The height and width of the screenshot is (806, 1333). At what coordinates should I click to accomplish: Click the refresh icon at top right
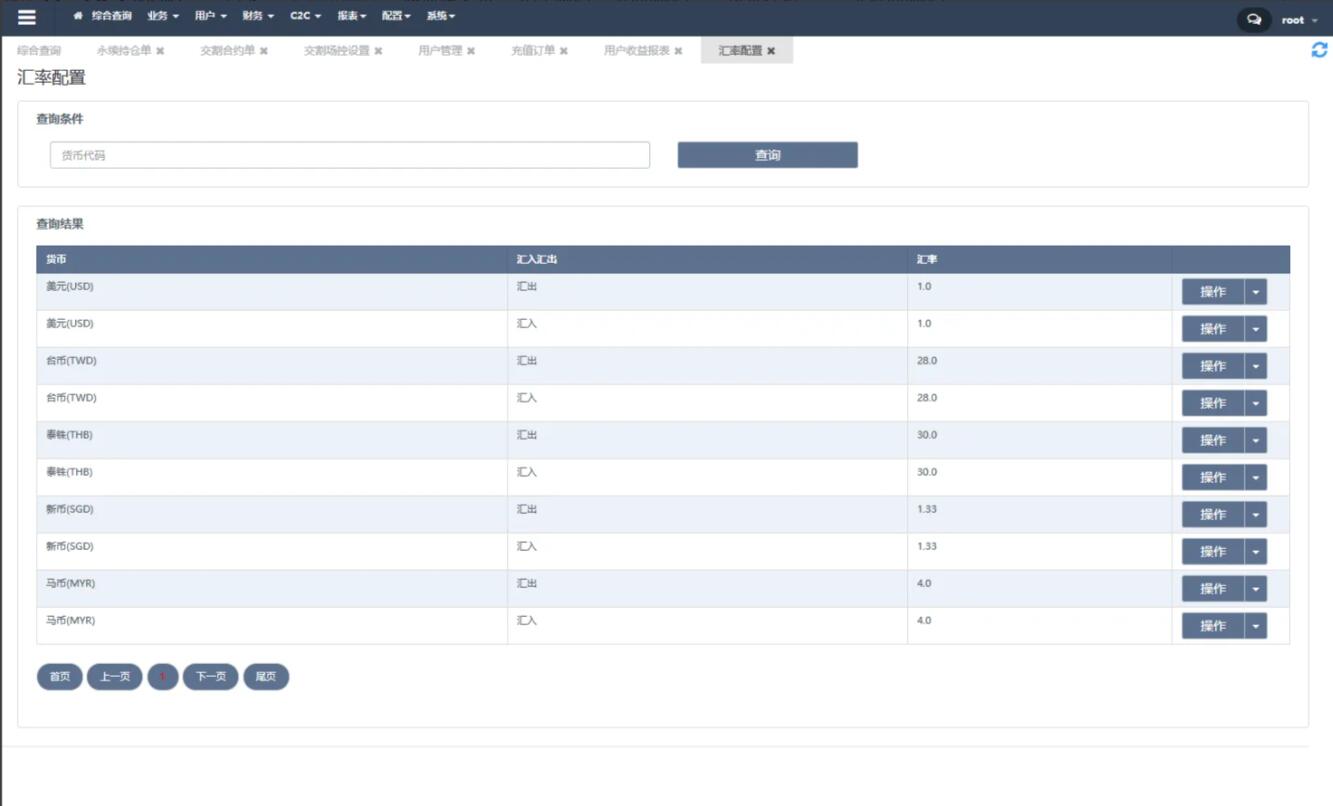coord(1319,50)
